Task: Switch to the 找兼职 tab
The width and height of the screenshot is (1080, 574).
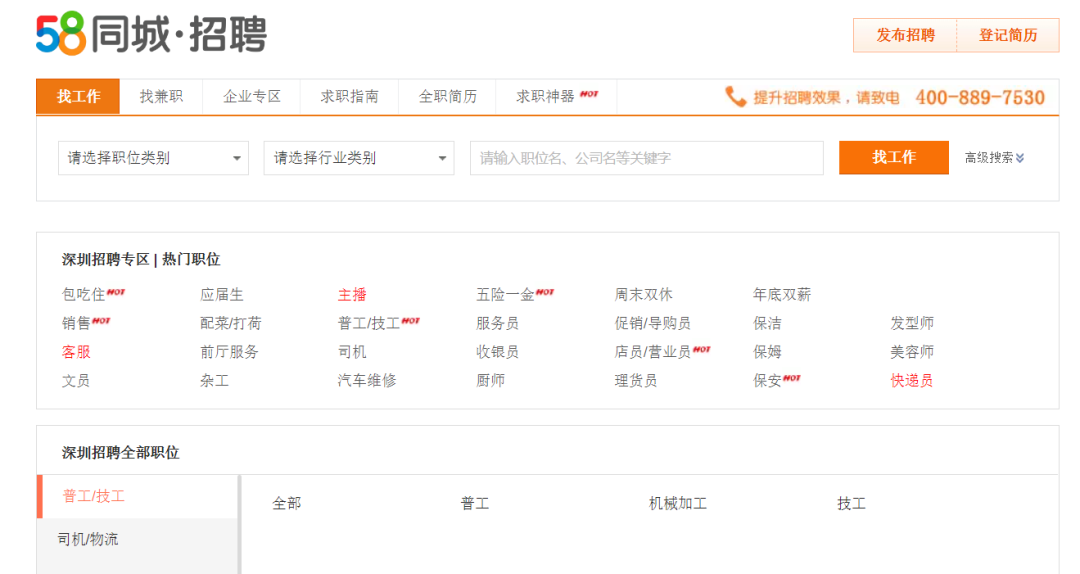Action: click(x=161, y=97)
